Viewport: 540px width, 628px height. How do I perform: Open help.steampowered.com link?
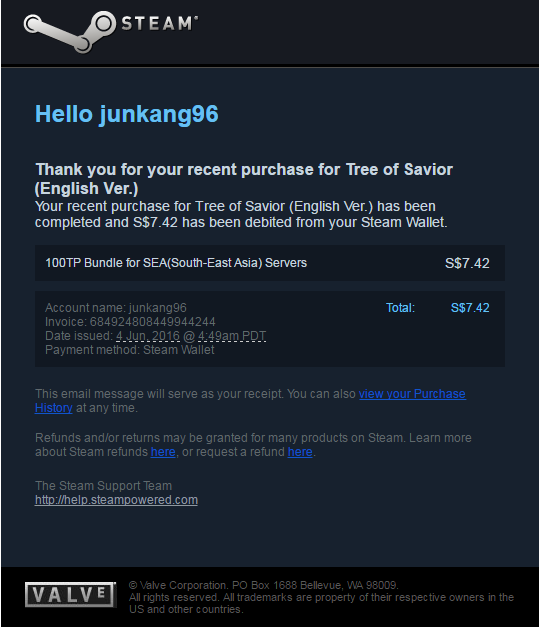click(116, 500)
